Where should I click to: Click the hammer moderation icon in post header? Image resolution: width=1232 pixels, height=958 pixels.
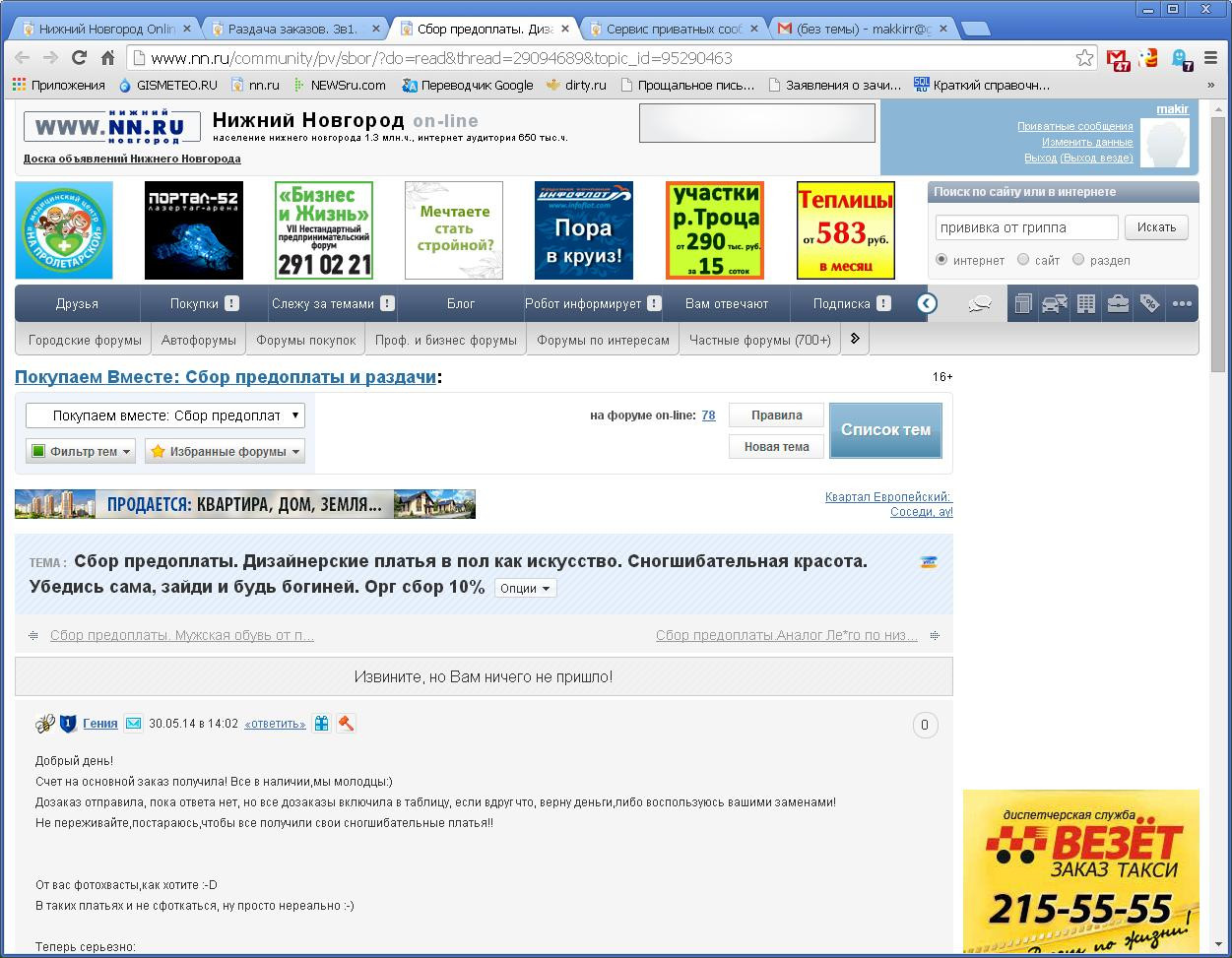click(346, 724)
